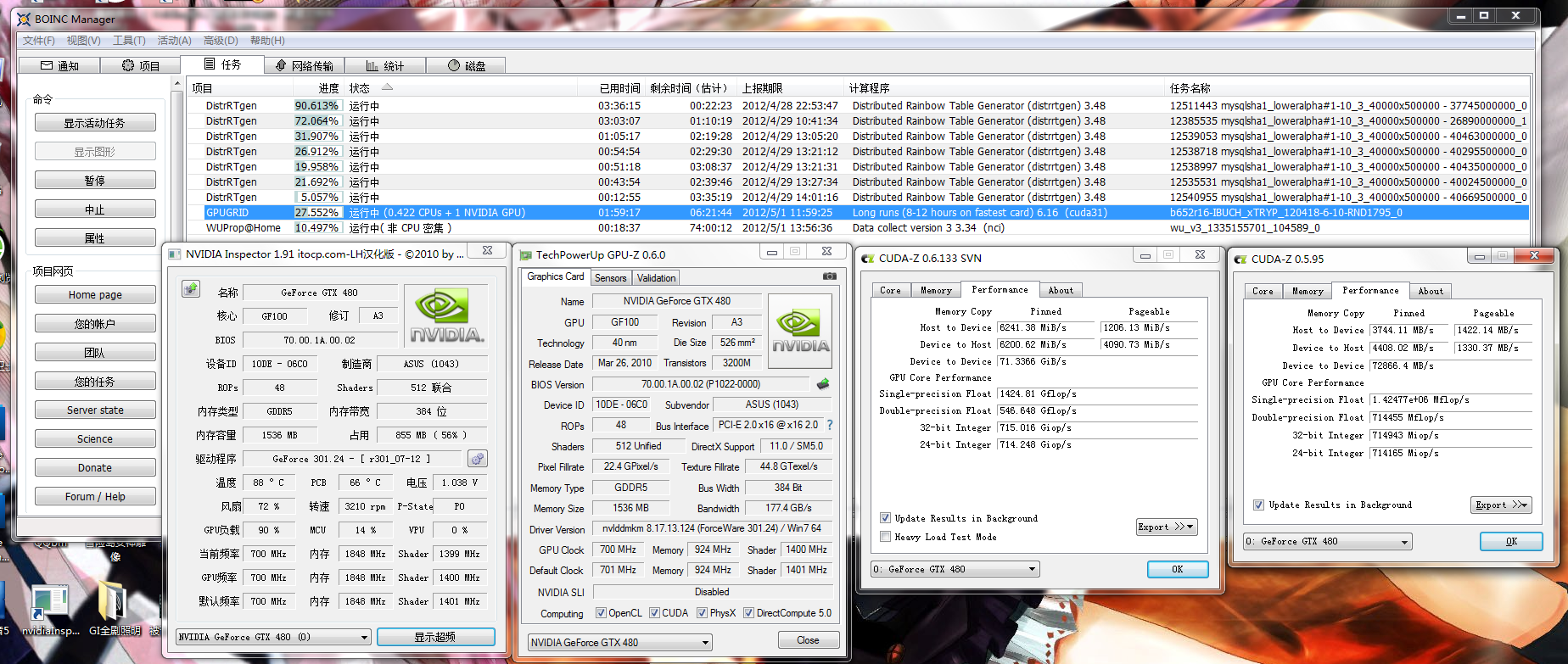Open the 高级(D) menu
The height and width of the screenshot is (664, 1568).
pyautogui.click(x=221, y=41)
